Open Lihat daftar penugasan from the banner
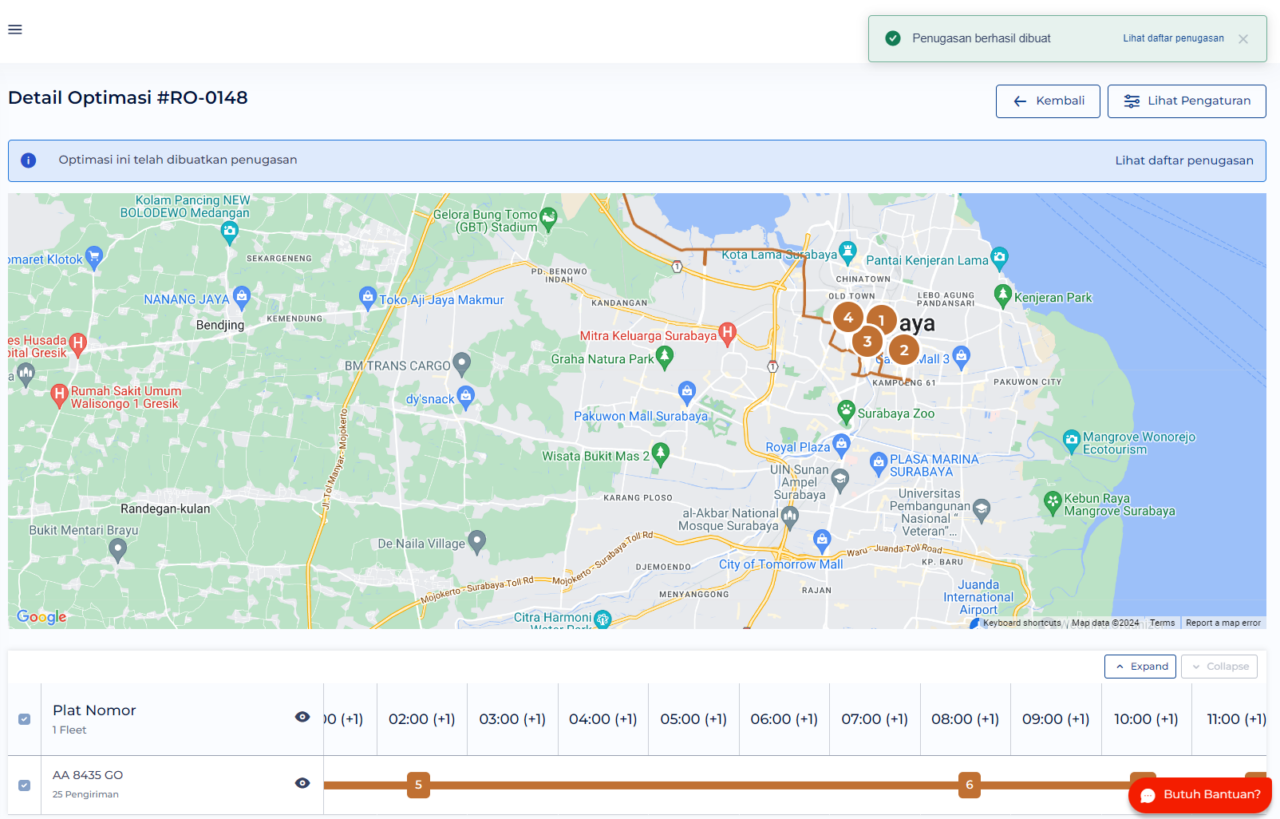This screenshot has width=1280, height=819. tap(1184, 160)
